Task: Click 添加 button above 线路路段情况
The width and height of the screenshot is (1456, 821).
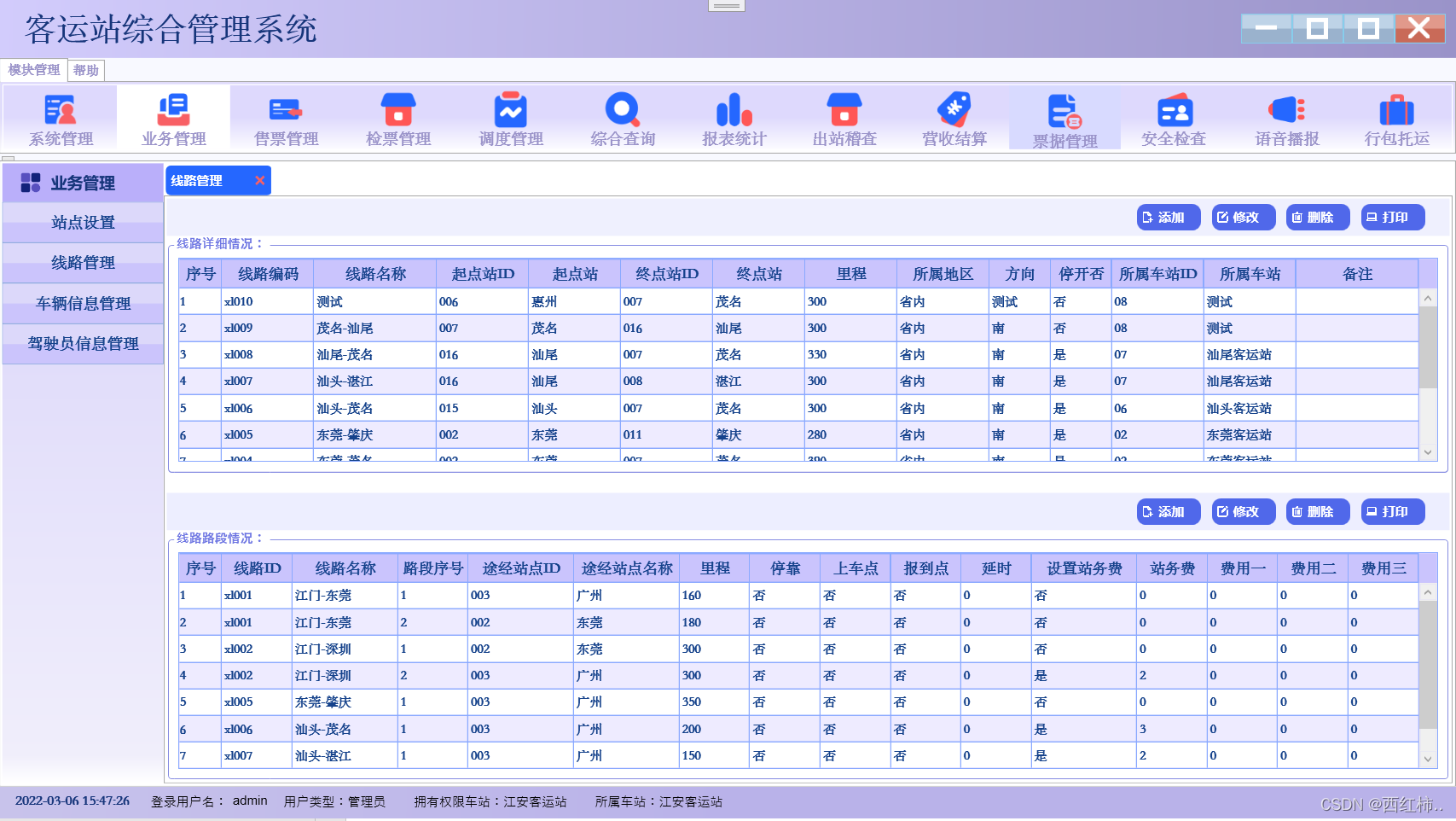Action: 1169,512
